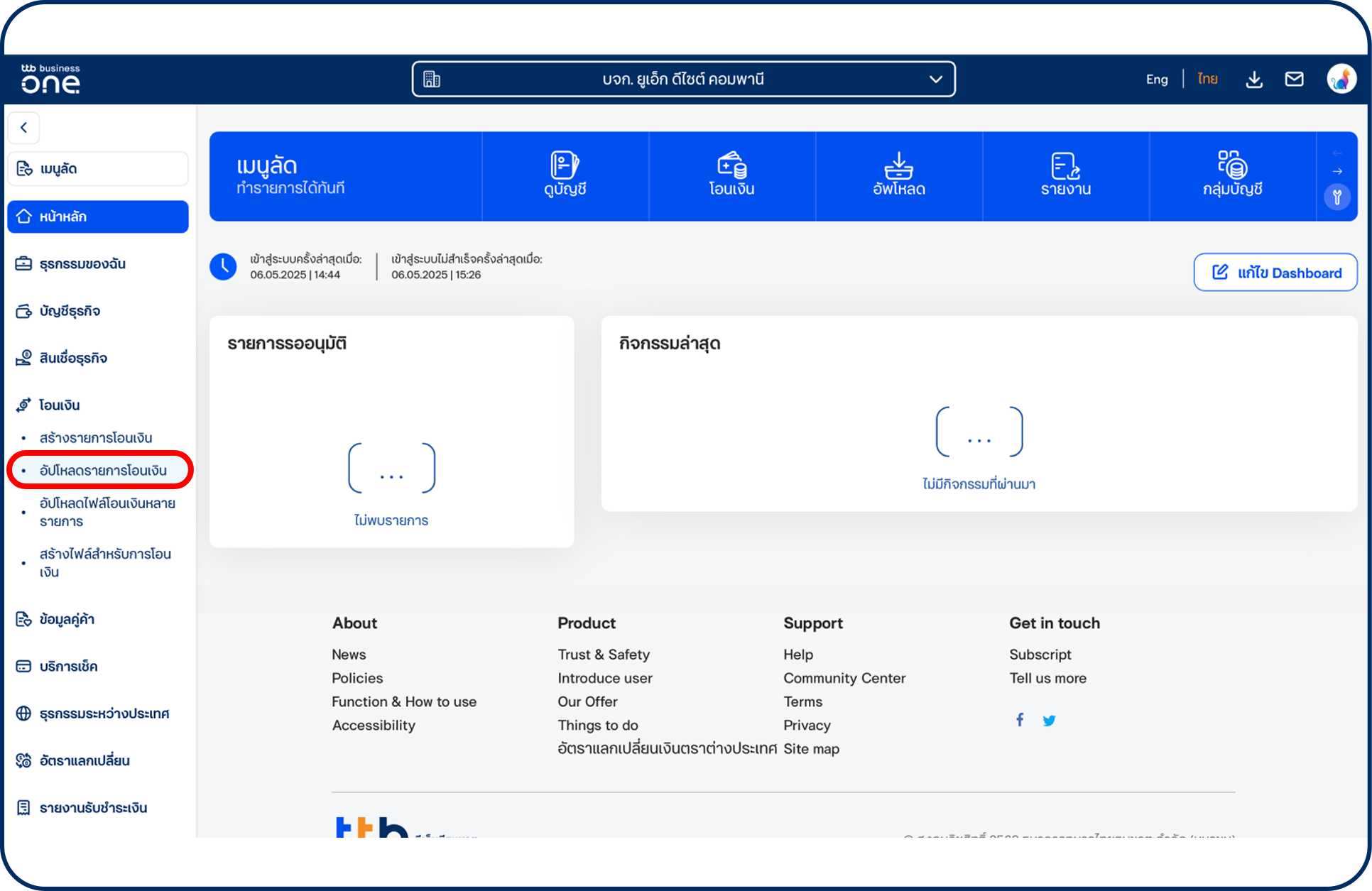The image size is (1372, 891).
Task: Open the Community Center link
Action: (x=844, y=678)
